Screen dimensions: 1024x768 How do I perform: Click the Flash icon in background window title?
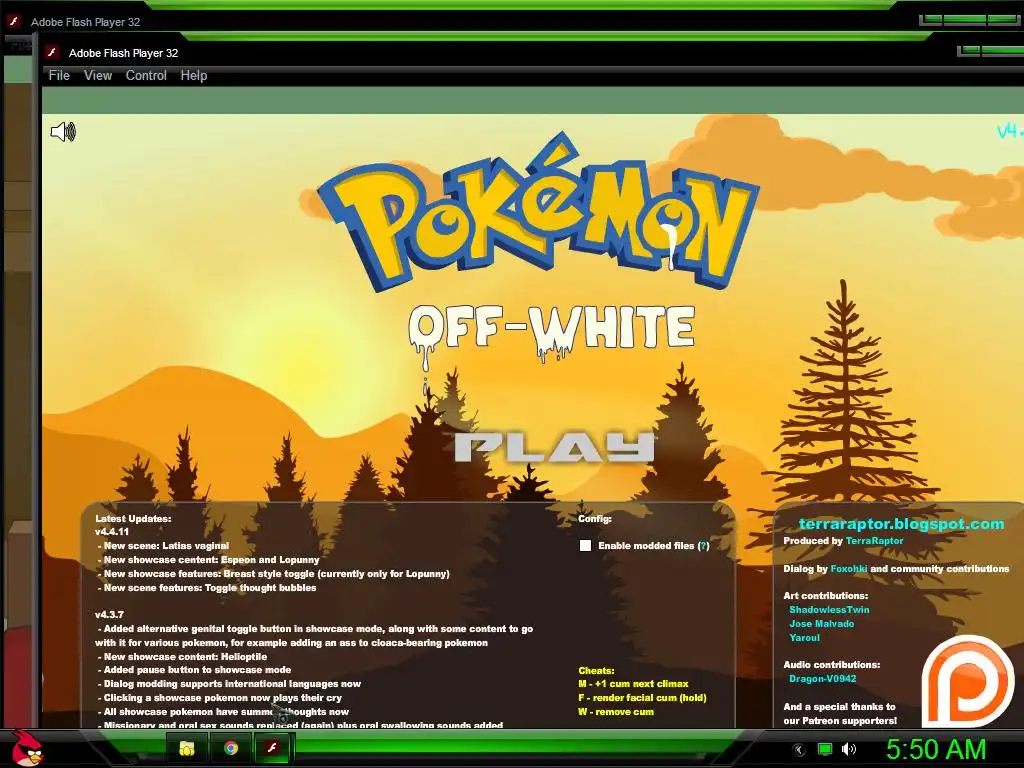(14, 22)
